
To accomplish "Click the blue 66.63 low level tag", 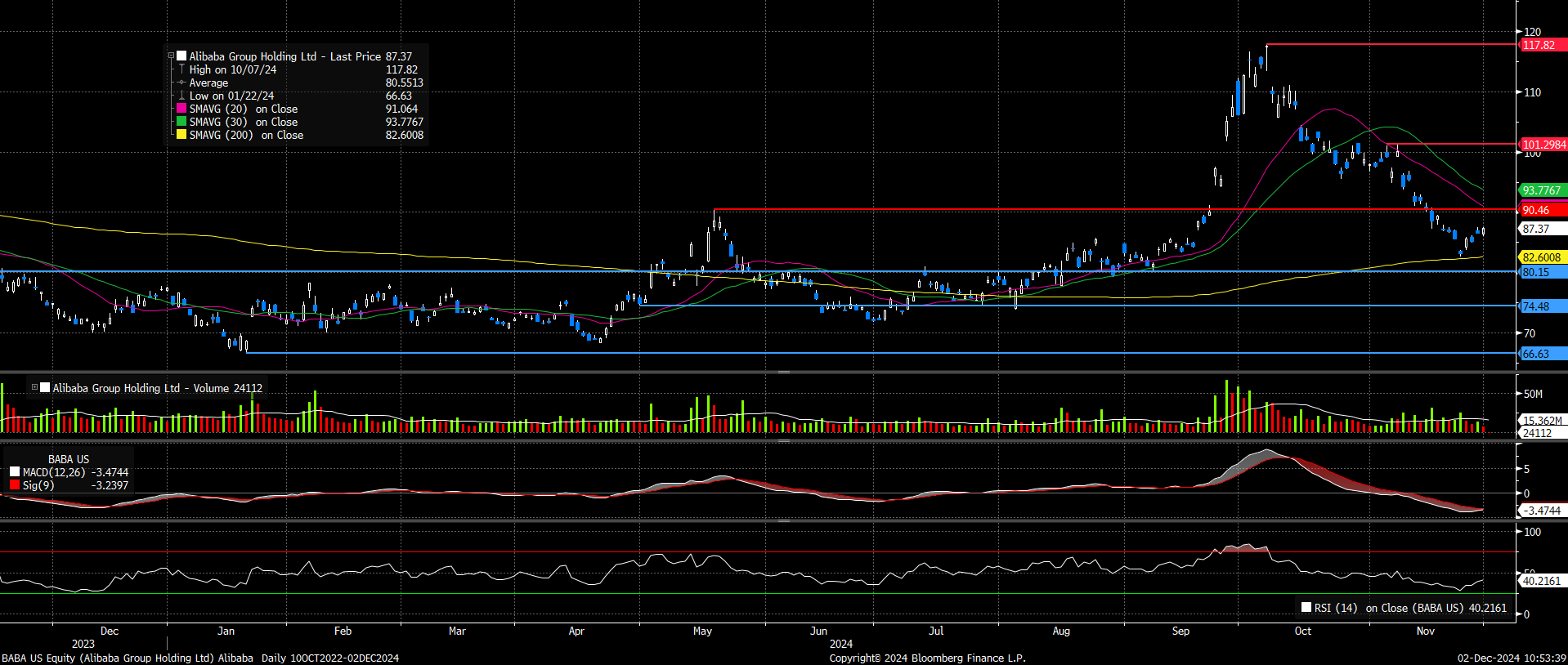I will 1542,354.
